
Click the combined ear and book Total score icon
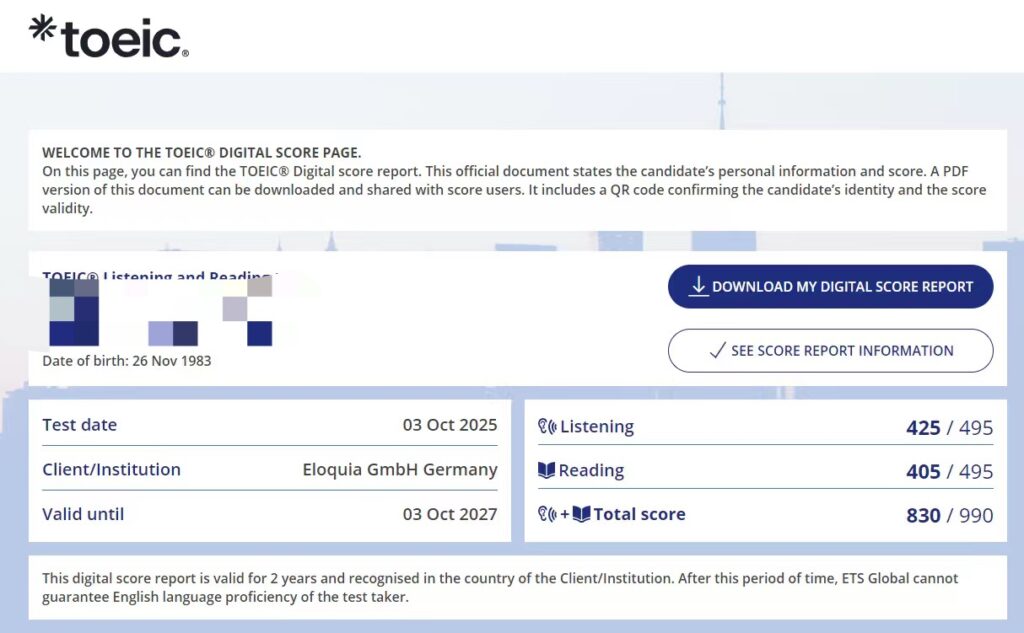click(x=563, y=515)
